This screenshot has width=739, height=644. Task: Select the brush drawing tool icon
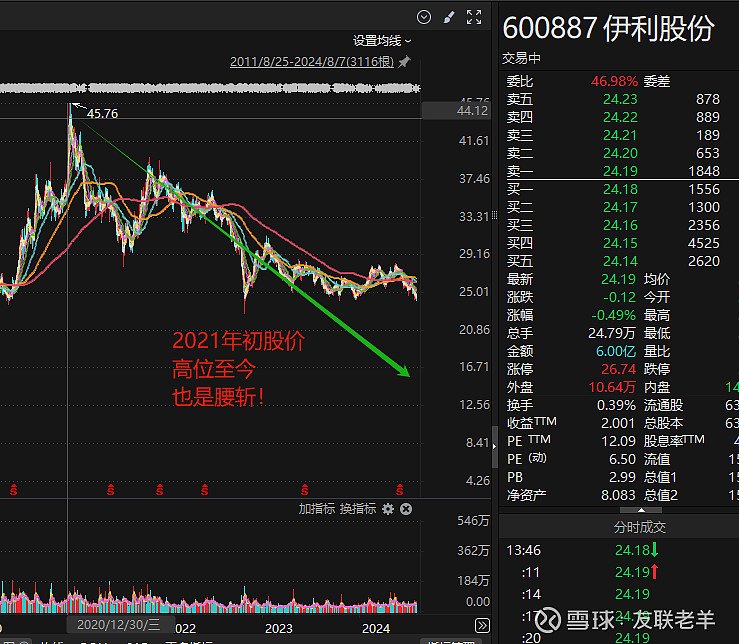449,17
